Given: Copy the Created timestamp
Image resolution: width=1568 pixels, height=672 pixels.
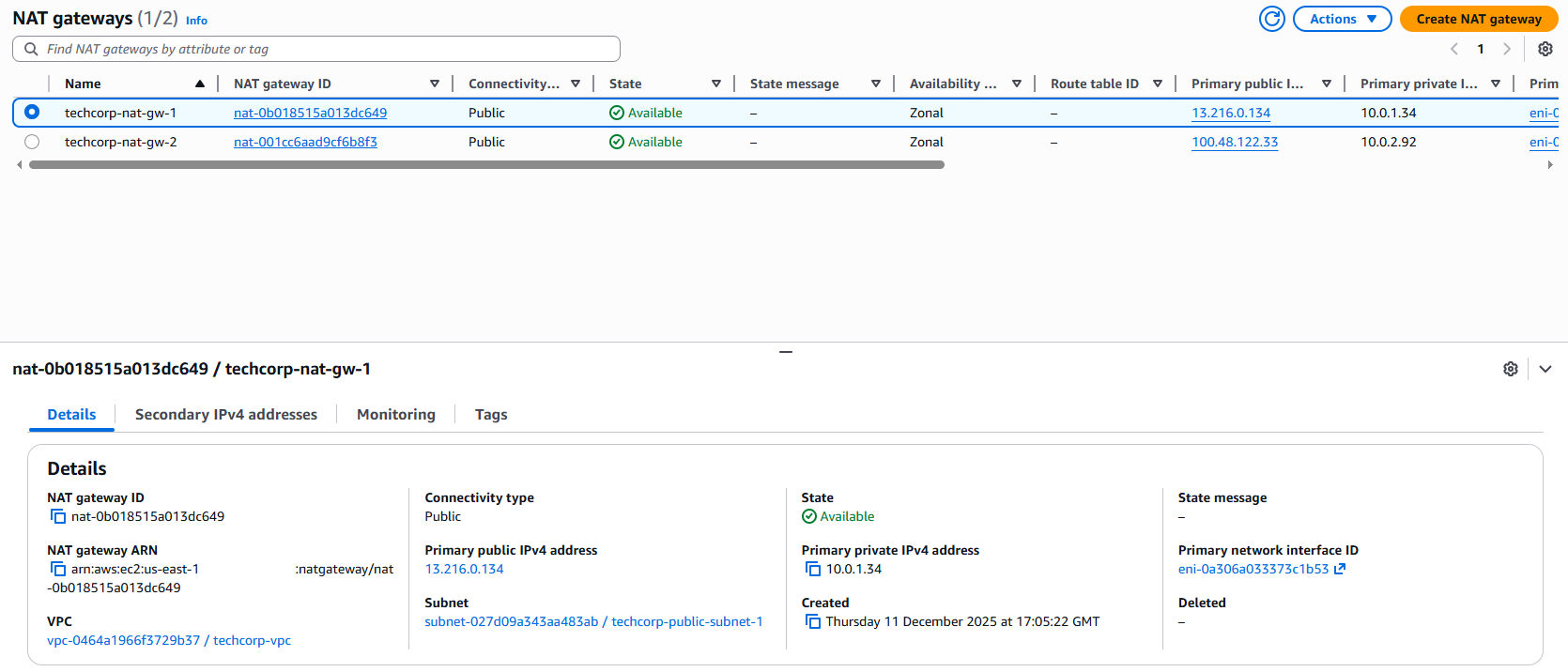Looking at the screenshot, I should coord(812,622).
